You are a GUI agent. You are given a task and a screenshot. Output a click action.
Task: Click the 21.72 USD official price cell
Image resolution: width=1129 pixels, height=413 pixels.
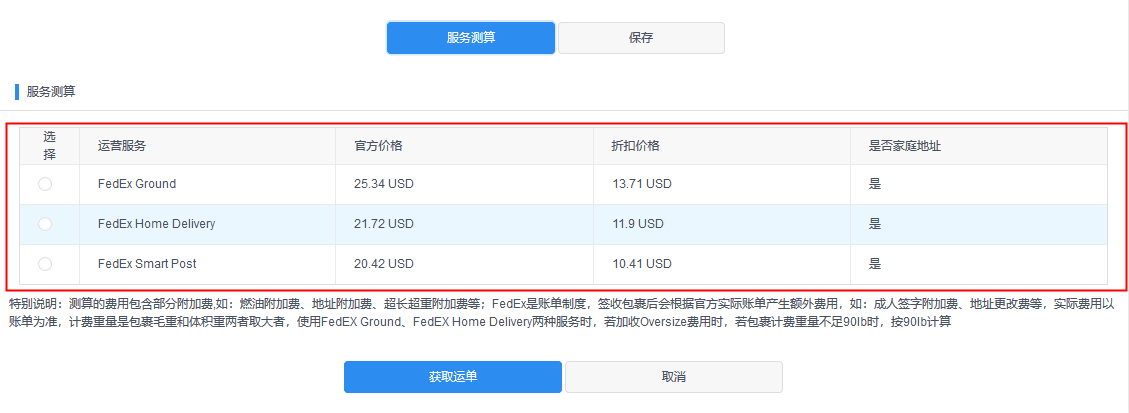coord(384,224)
